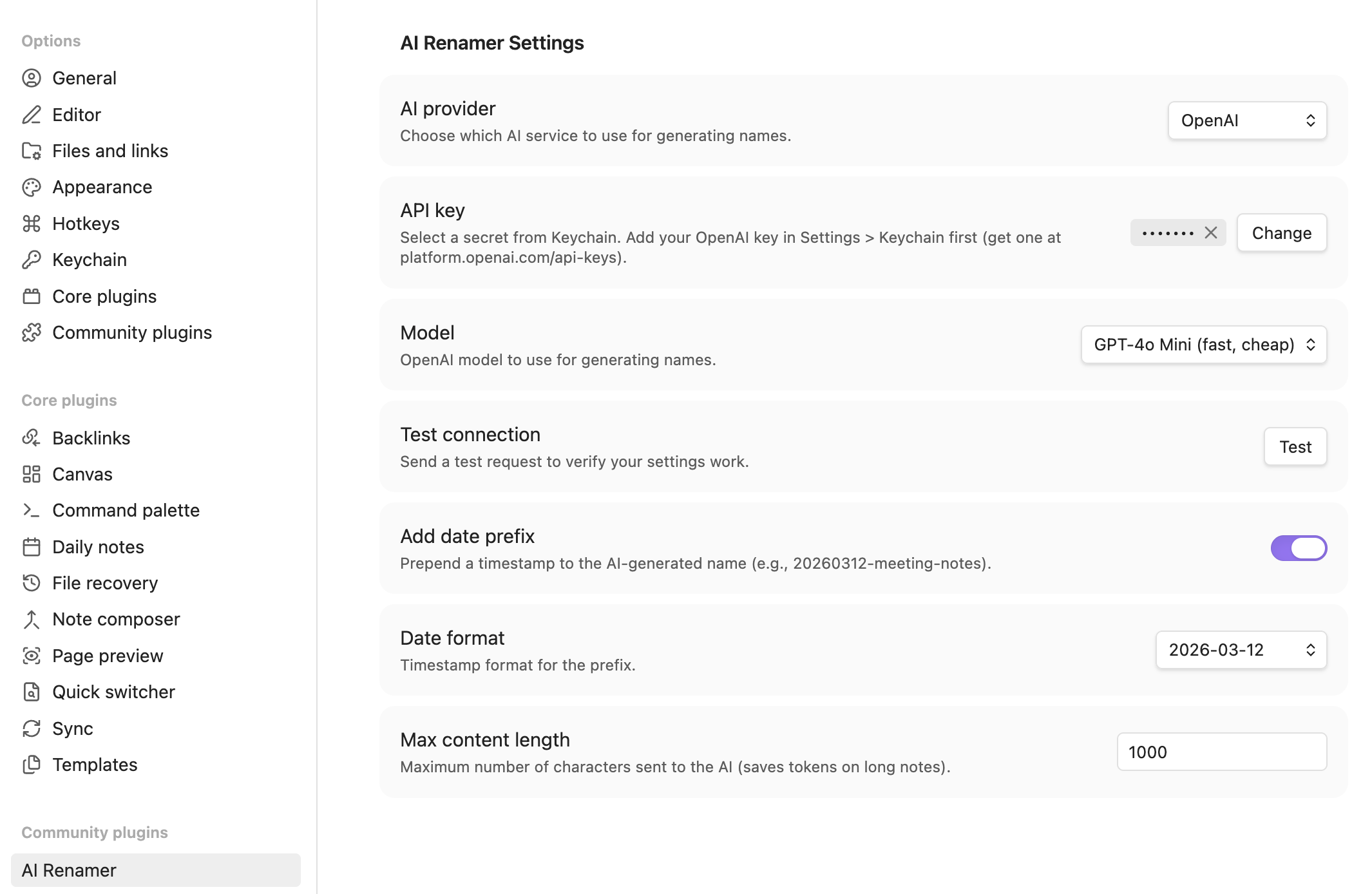Click the Sync refresh icon
1372x894 pixels.
(32, 728)
